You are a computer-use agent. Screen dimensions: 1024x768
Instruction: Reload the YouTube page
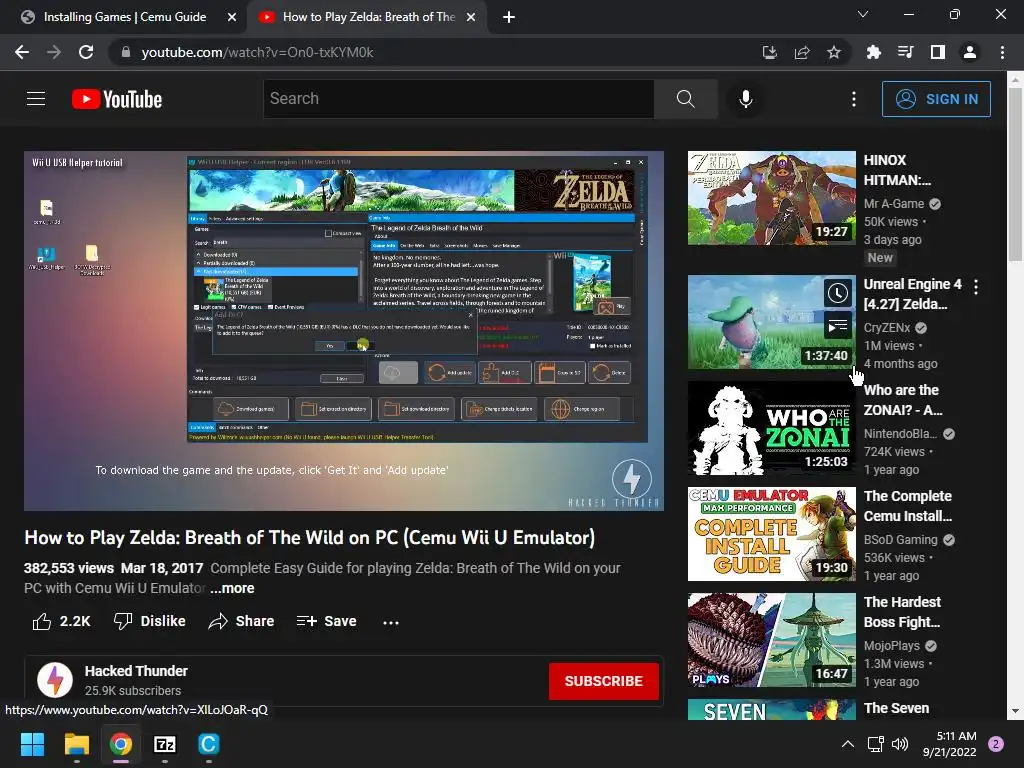coord(86,52)
